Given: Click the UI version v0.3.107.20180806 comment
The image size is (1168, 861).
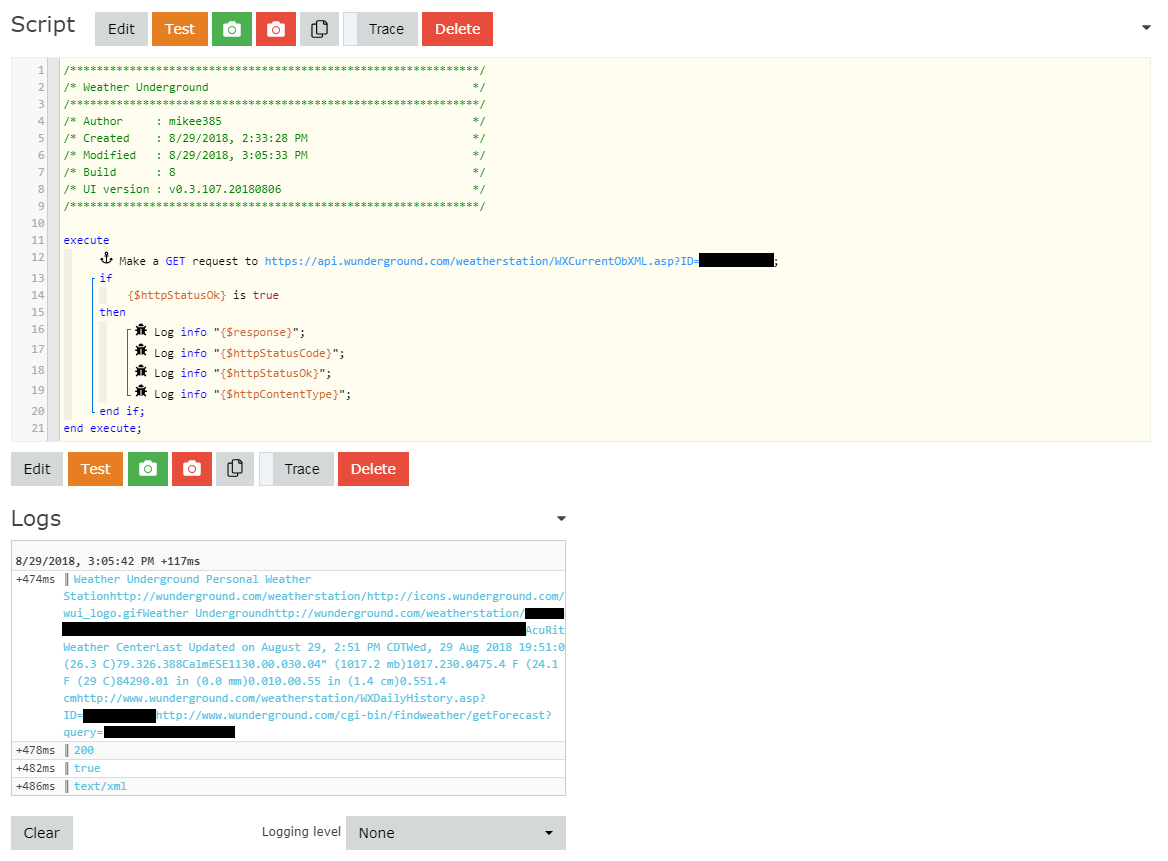Looking at the screenshot, I should tap(274, 190).
